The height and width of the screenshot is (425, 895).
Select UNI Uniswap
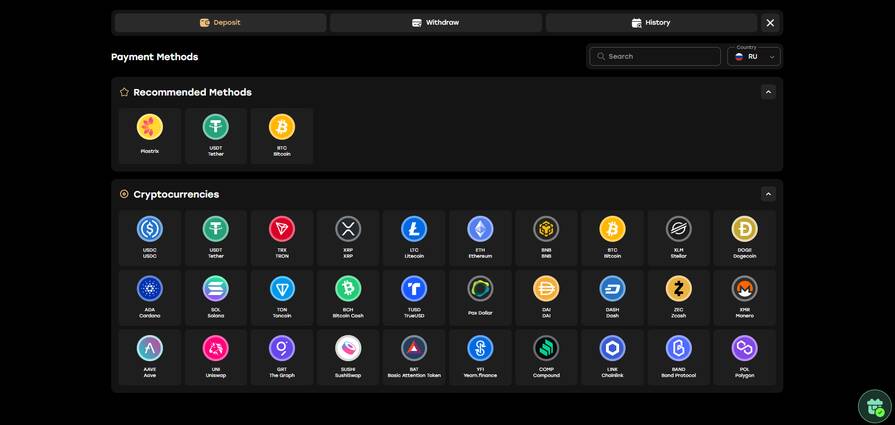pos(216,357)
